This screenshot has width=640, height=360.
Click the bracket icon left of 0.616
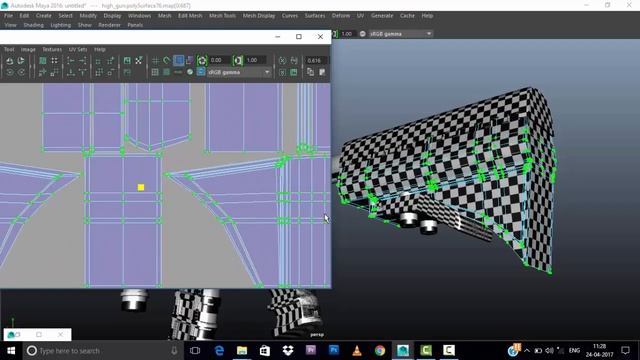[x=294, y=61]
